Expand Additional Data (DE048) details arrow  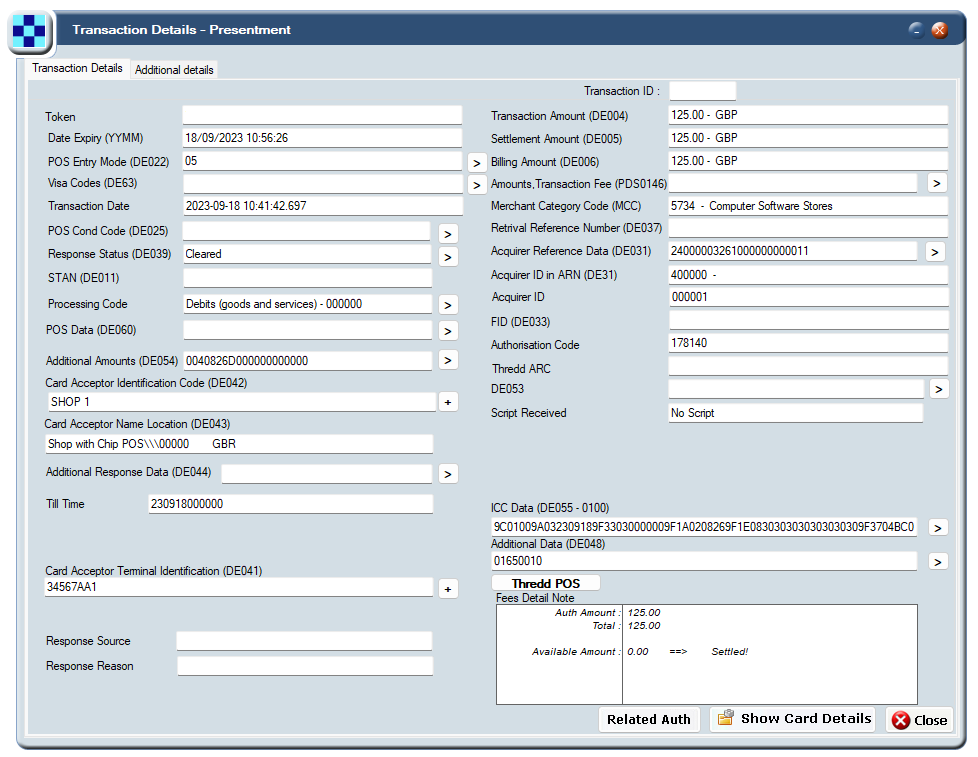(x=938, y=562)
